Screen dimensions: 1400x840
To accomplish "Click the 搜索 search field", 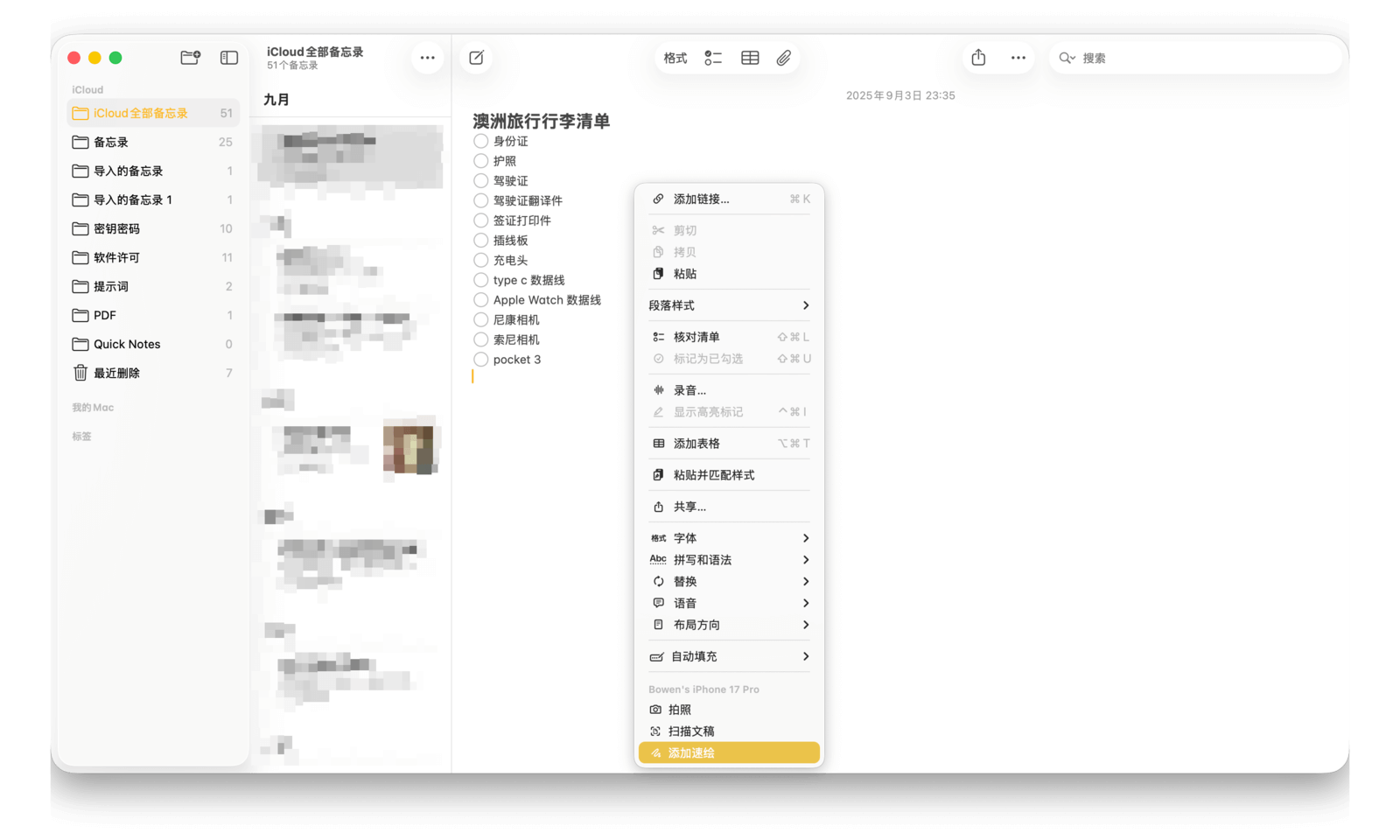I will coord(1199,58).
